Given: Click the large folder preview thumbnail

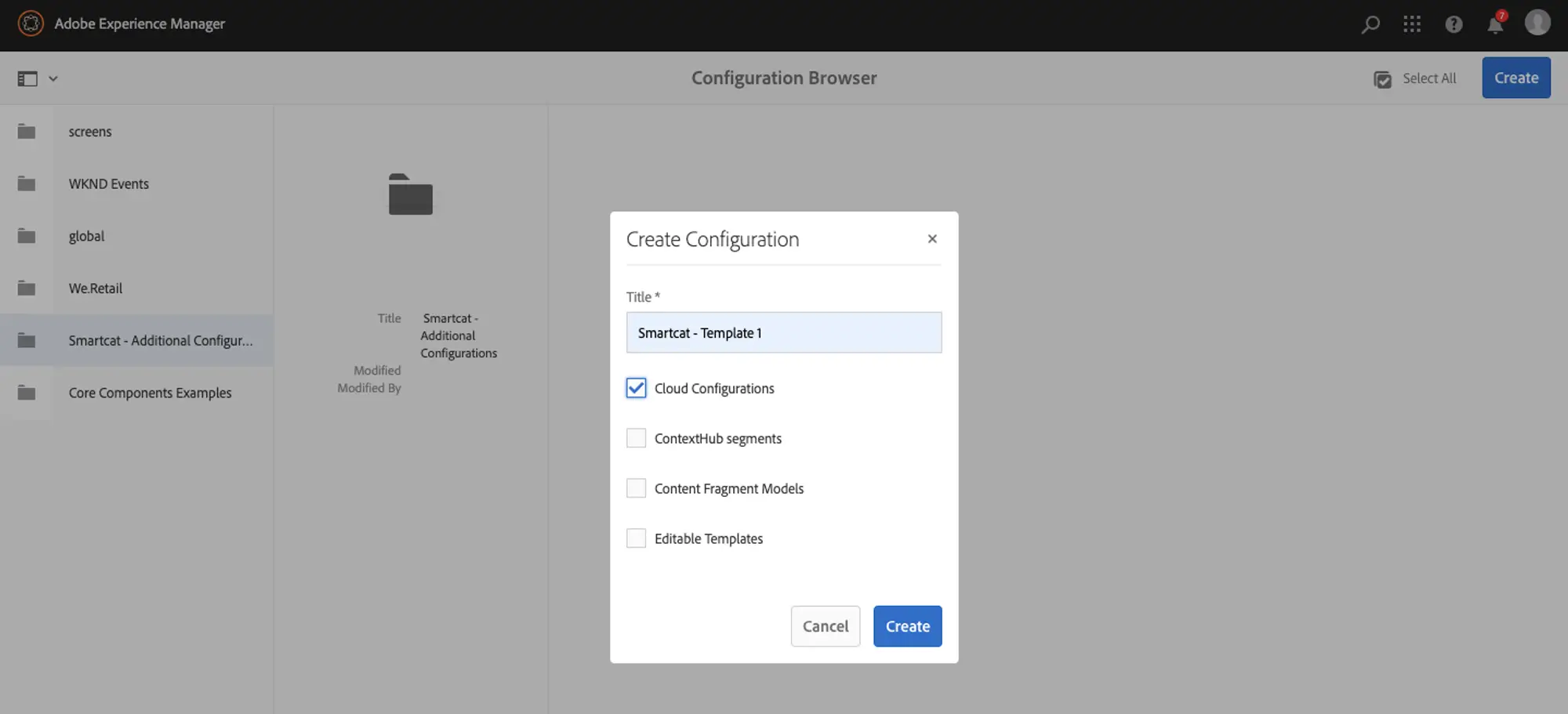Looking at the screenshot, I should coord(410,194).
